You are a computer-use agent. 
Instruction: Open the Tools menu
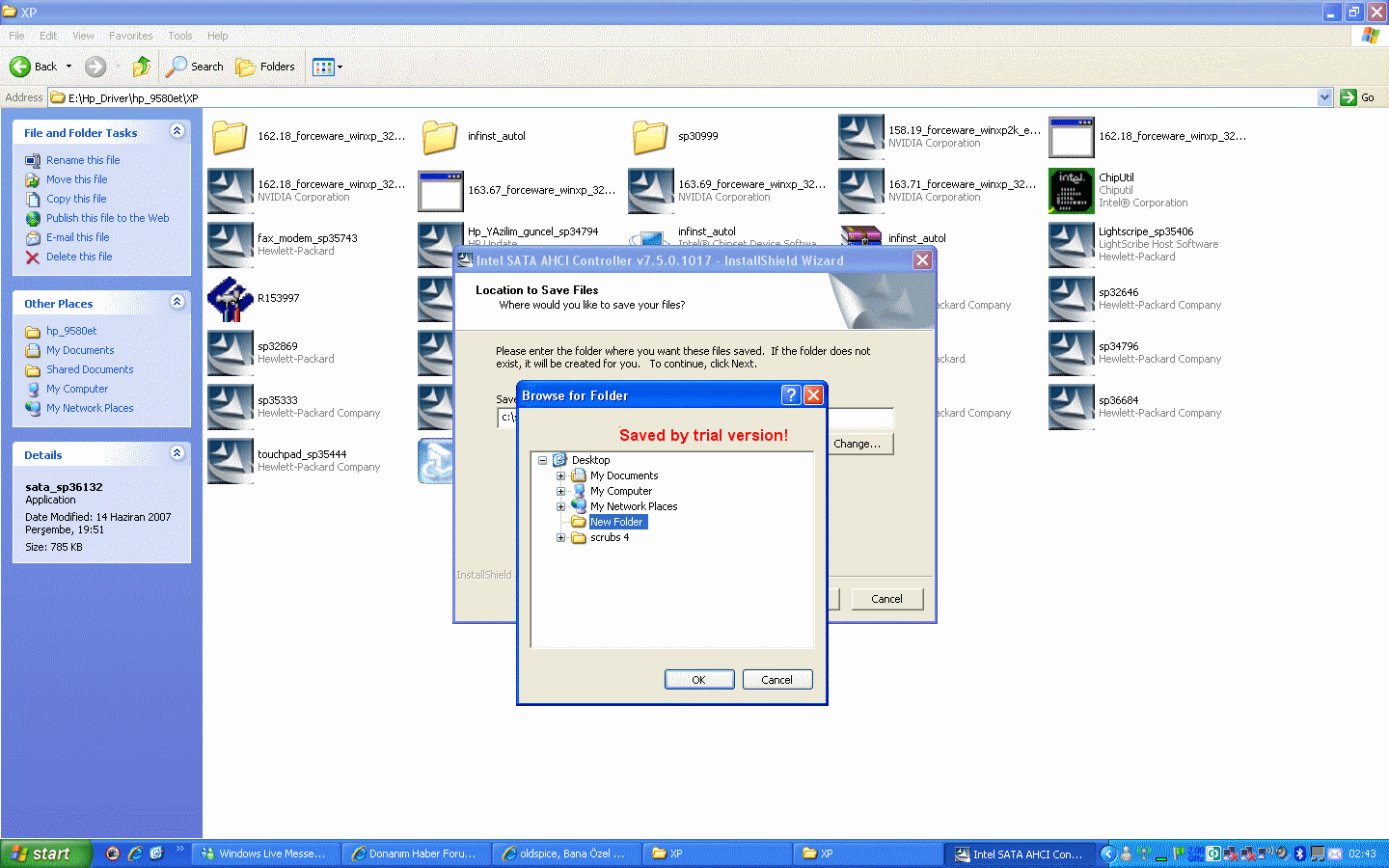click(x=180, y=36)
